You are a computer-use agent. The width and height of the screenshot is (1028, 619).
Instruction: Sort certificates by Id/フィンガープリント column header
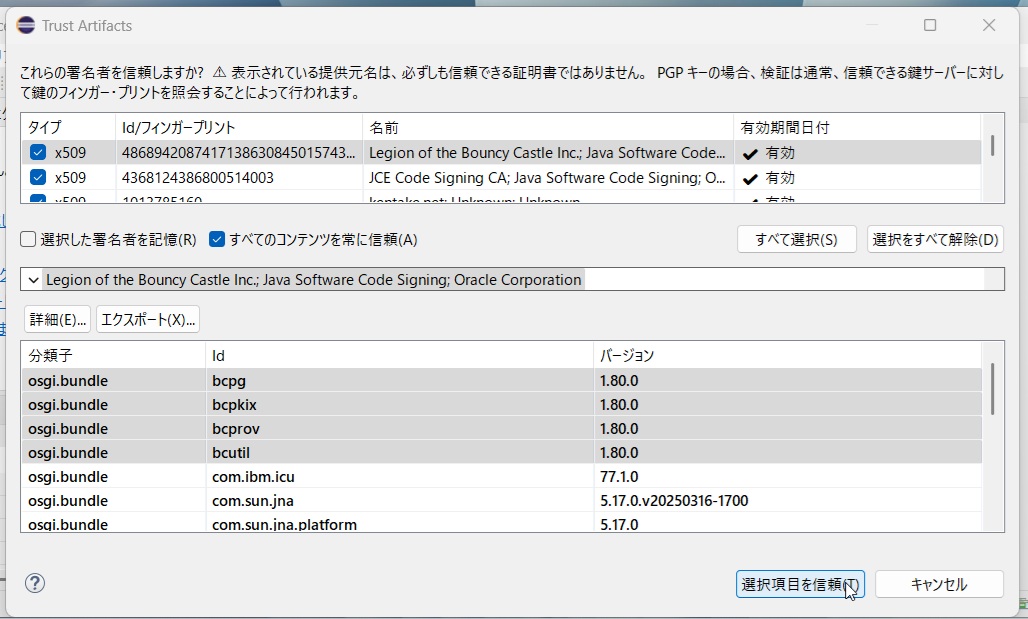tap(178, 128)
